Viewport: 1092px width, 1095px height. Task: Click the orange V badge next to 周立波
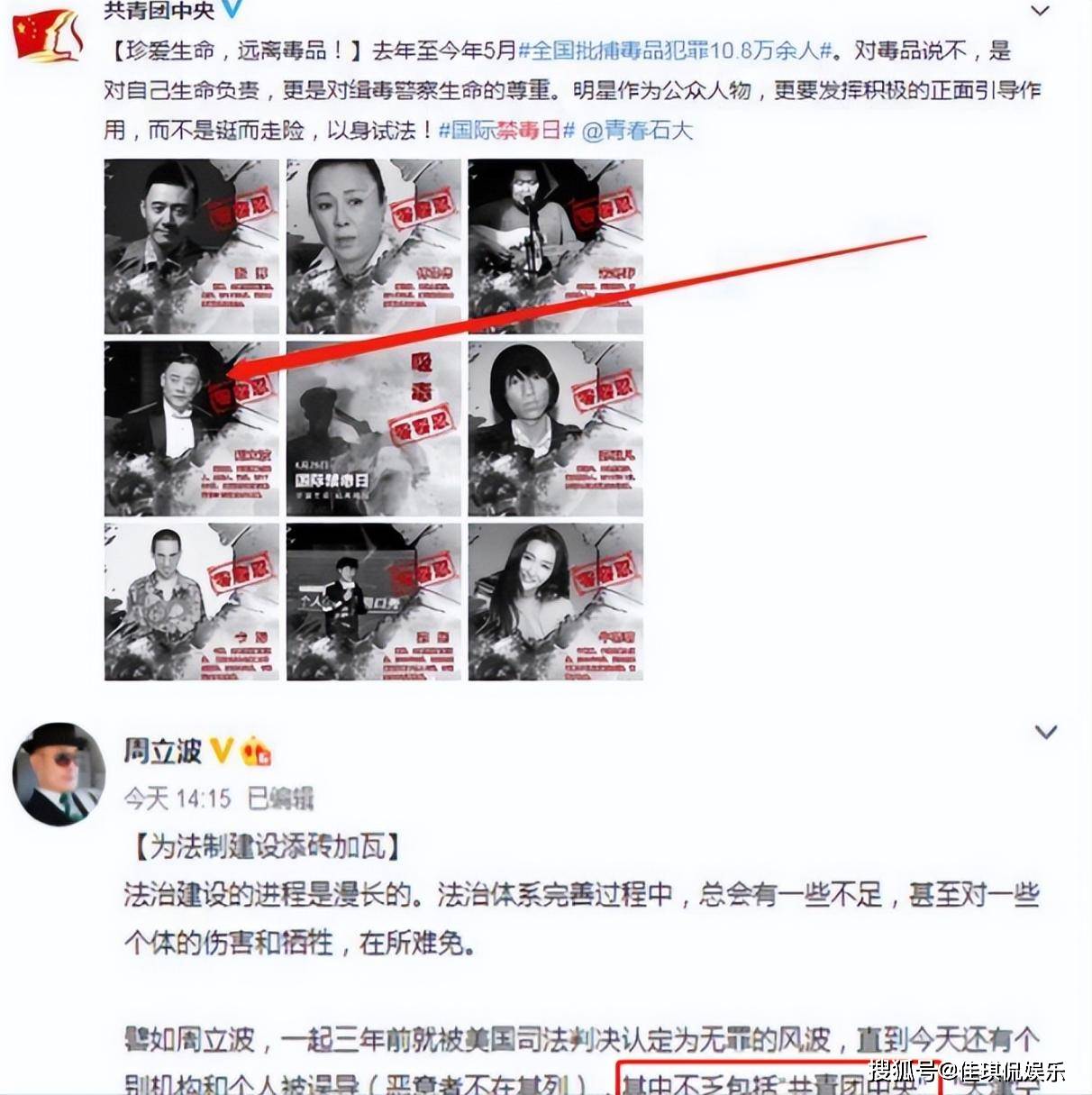pos(222,750)
